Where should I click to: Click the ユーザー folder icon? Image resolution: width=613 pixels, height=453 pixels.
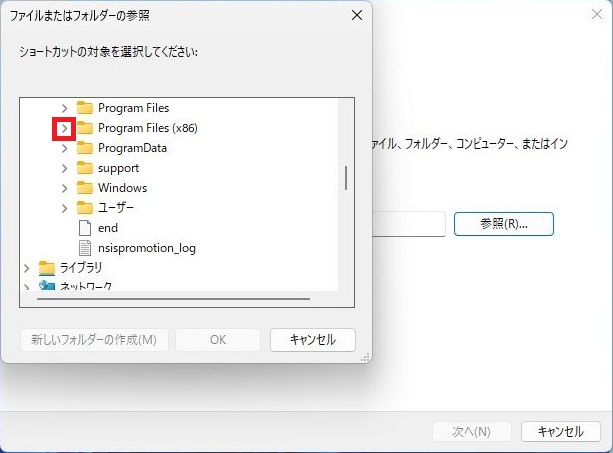pos(84,208)
